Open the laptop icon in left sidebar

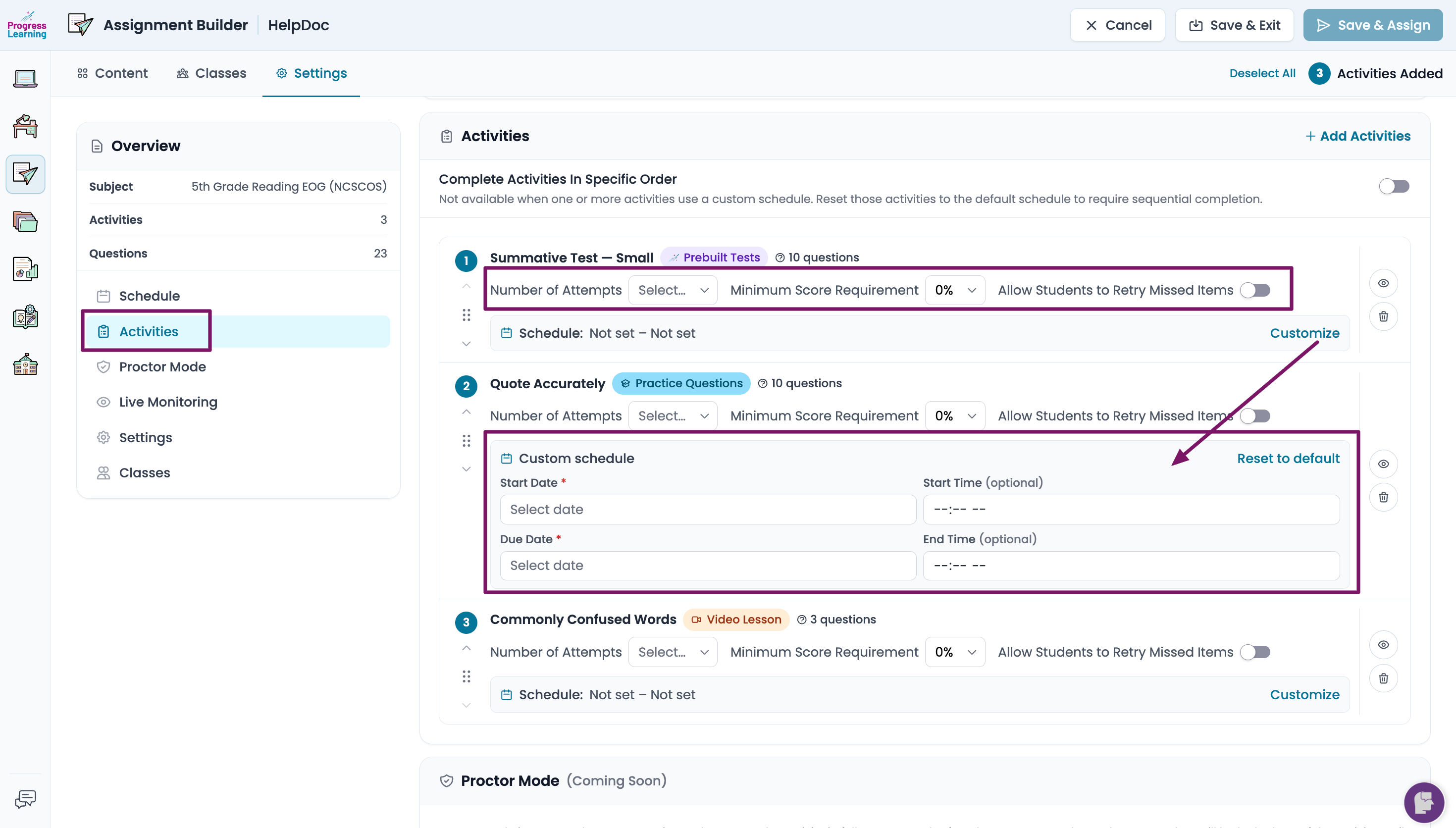pyautogui.click(x=25, y=78)
